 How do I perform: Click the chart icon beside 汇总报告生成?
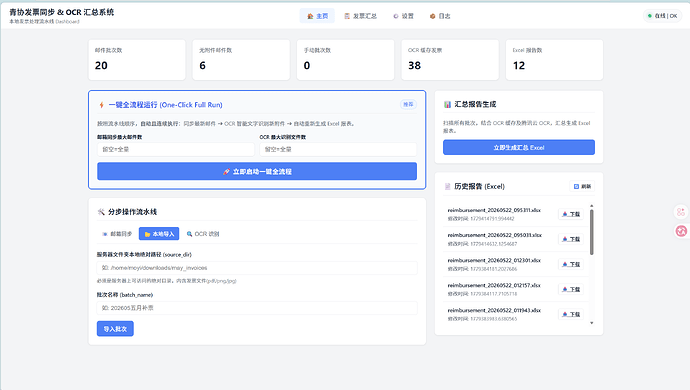(447, 104)
